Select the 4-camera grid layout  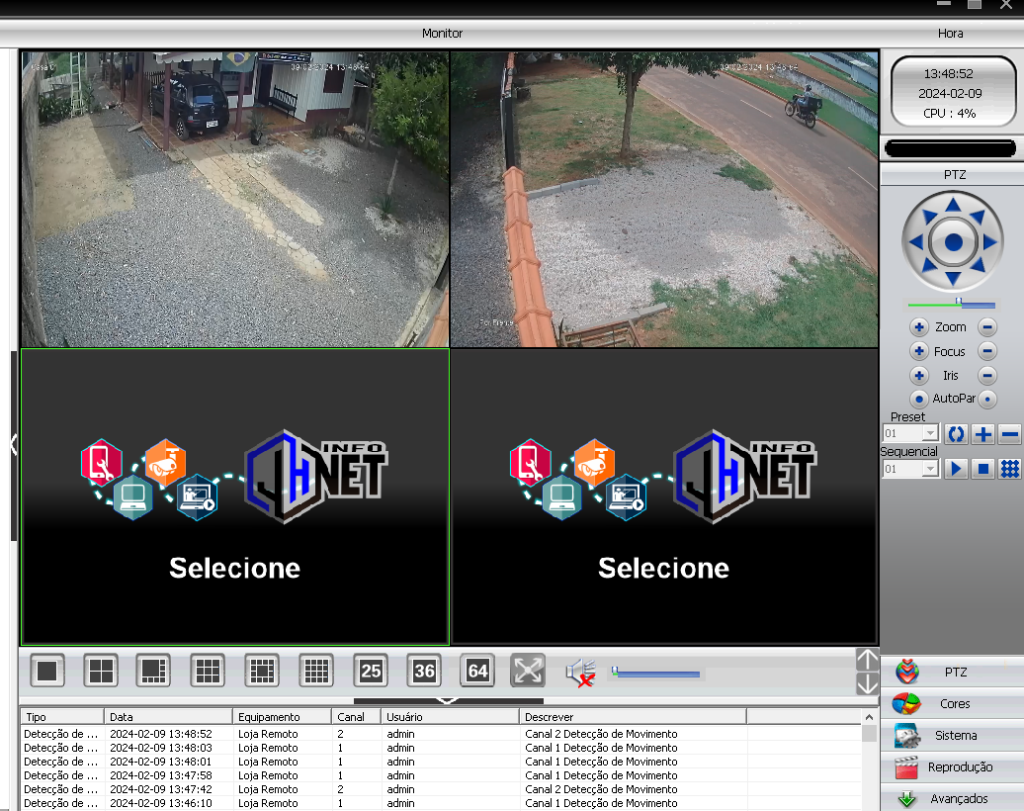click(101, 671)
